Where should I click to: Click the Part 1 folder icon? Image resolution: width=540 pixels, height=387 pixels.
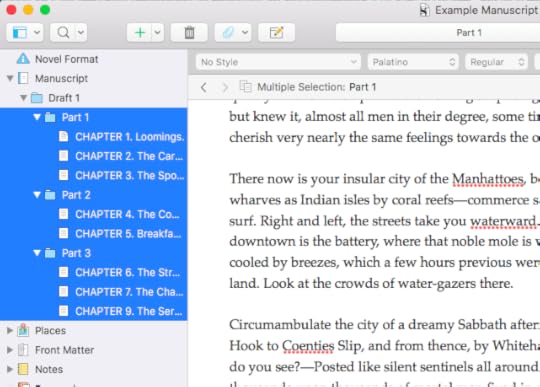[50, 117]
